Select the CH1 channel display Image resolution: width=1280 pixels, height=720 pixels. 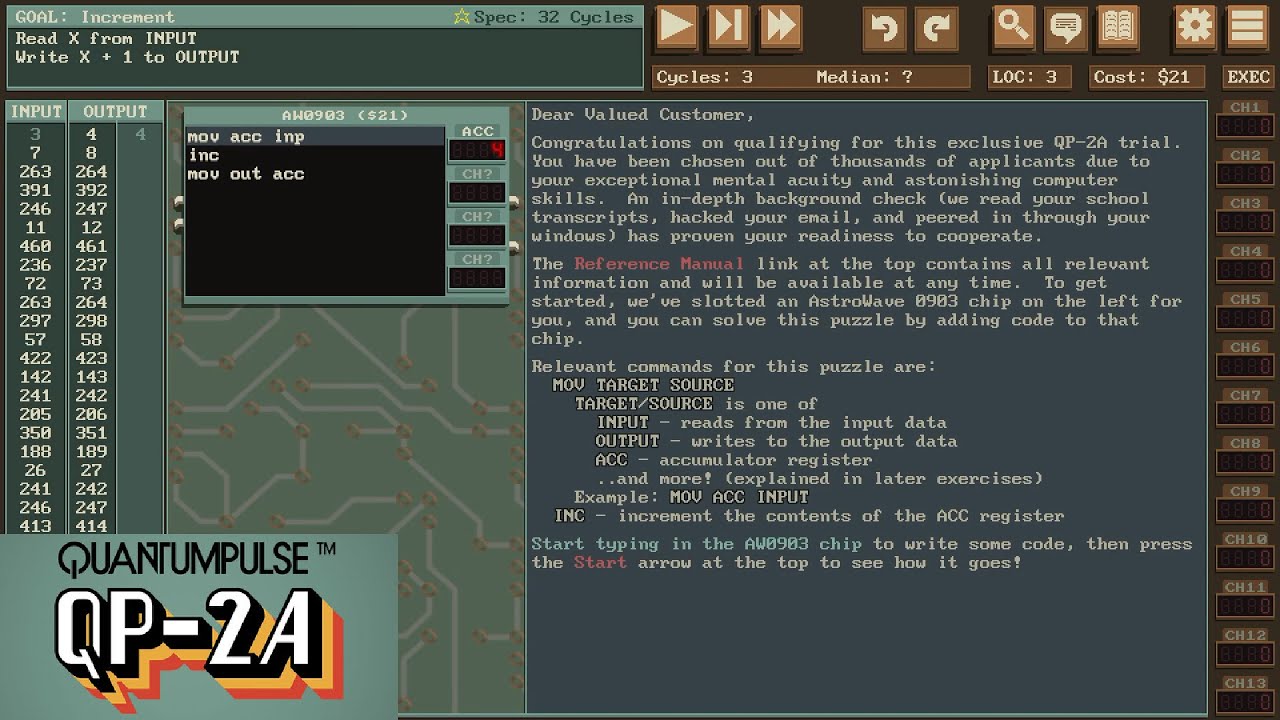point(1244,126)
